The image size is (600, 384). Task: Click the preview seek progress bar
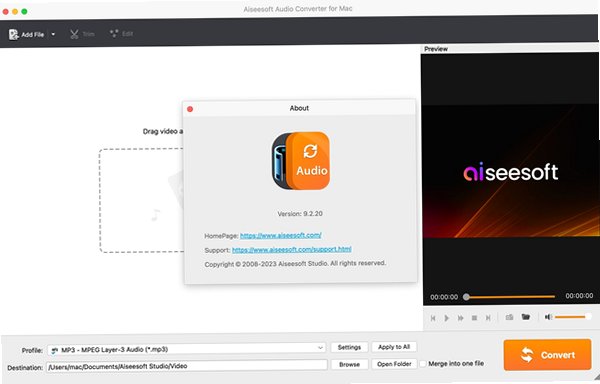pos(510,296)
